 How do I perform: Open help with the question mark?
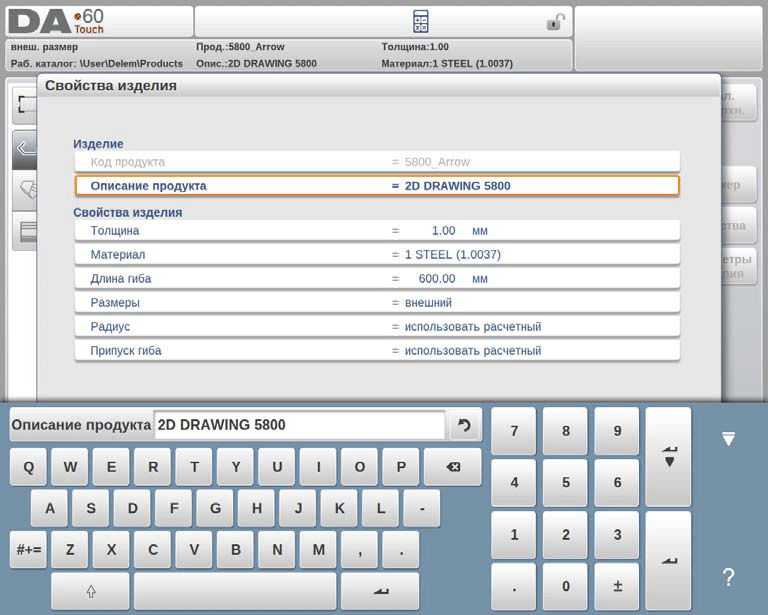pyautogui.click(x=728, y=577)
